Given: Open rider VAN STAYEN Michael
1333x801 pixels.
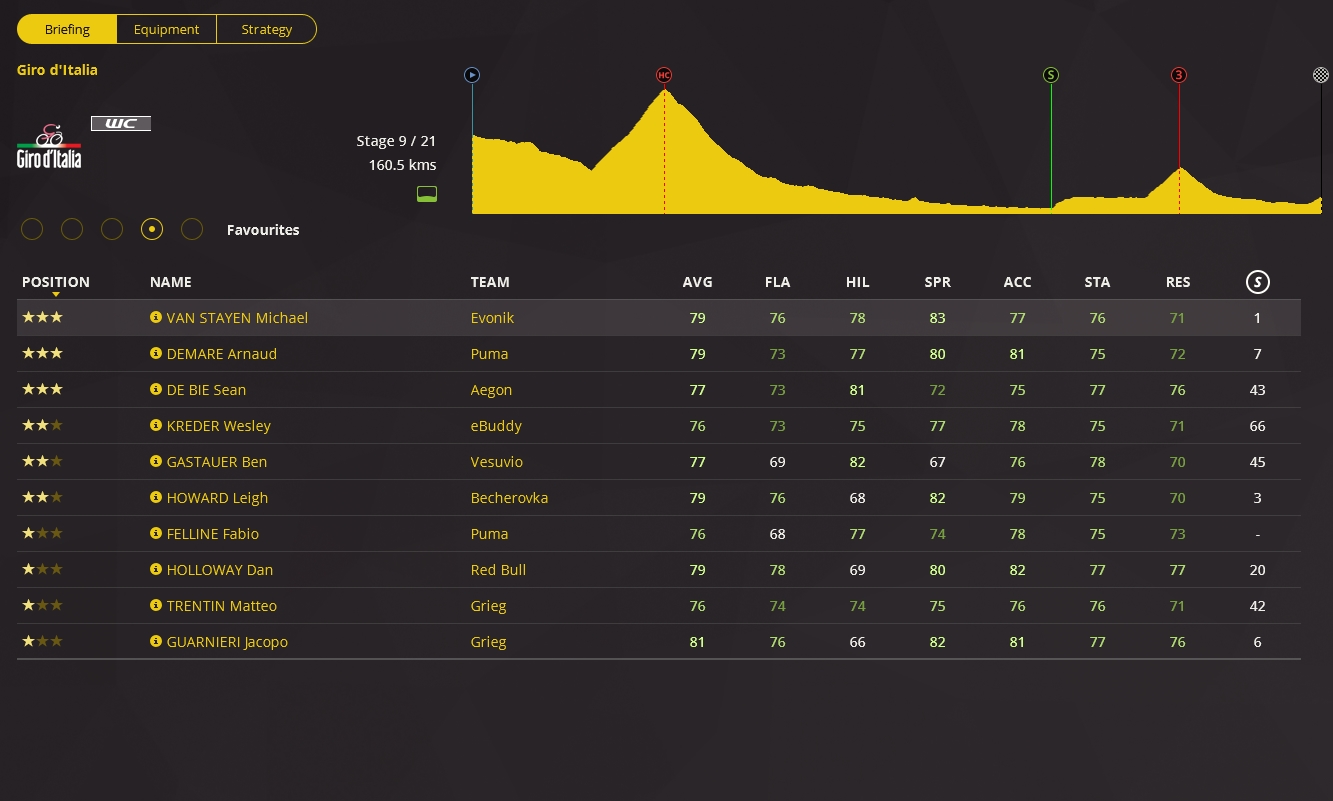Looking at the screenshot, I should tap(237, 318).
